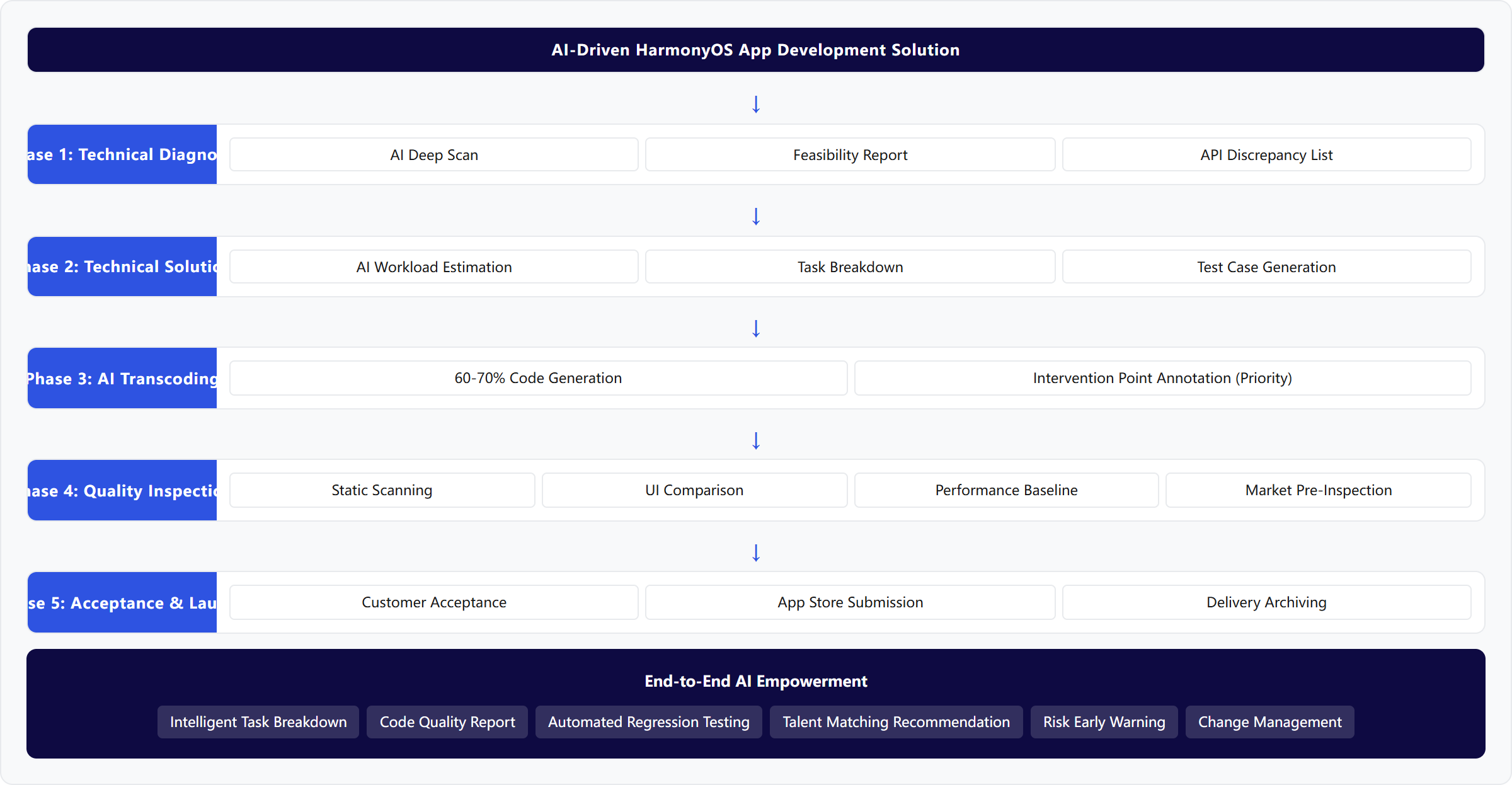Open the Feasibility Report item
Viewport: 1512px width, 785px height.
pos(850,154)
